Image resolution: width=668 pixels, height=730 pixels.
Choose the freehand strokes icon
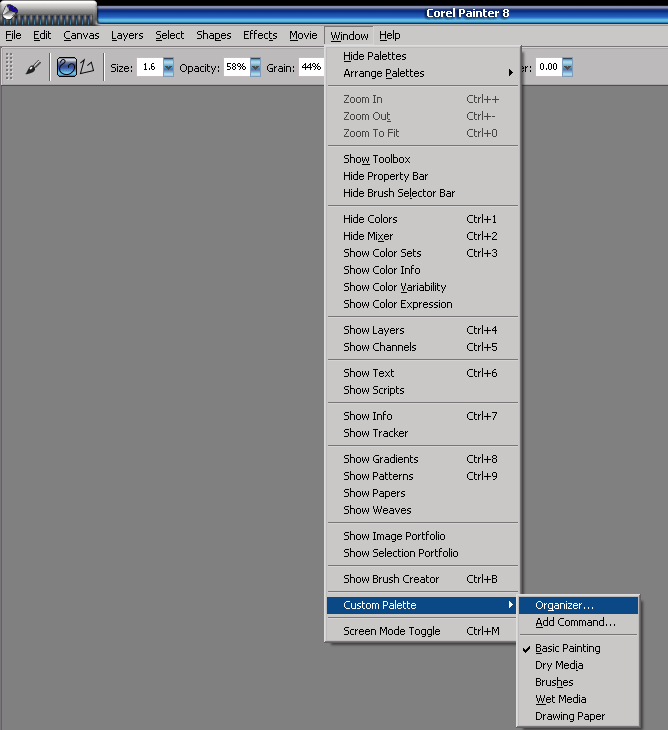pos(67,67)
